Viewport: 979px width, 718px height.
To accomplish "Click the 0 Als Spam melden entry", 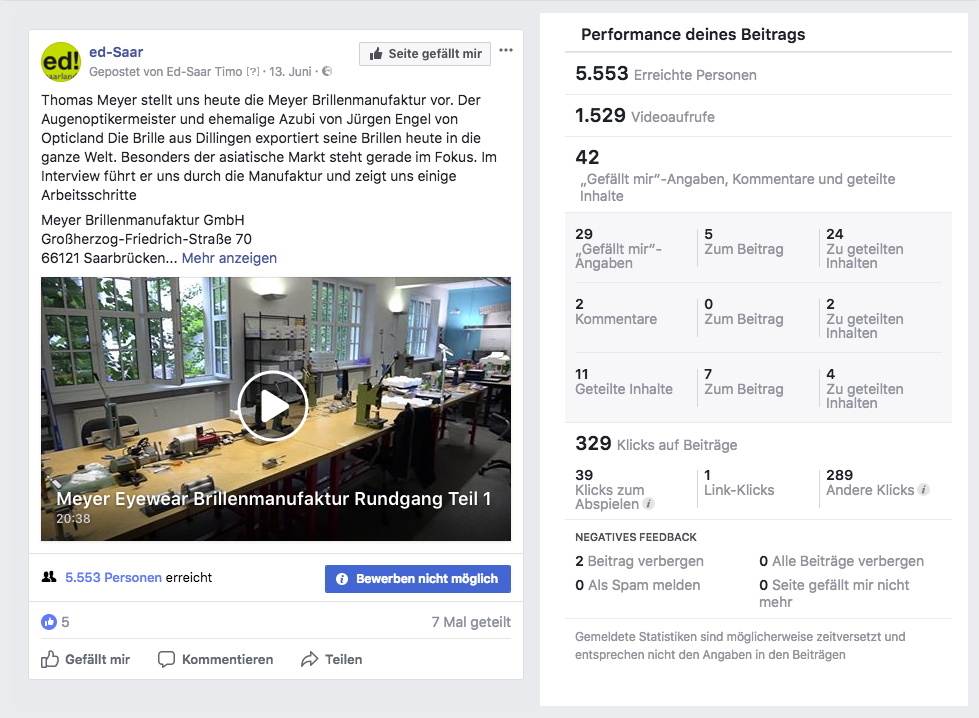I will (x=637, y=585).
